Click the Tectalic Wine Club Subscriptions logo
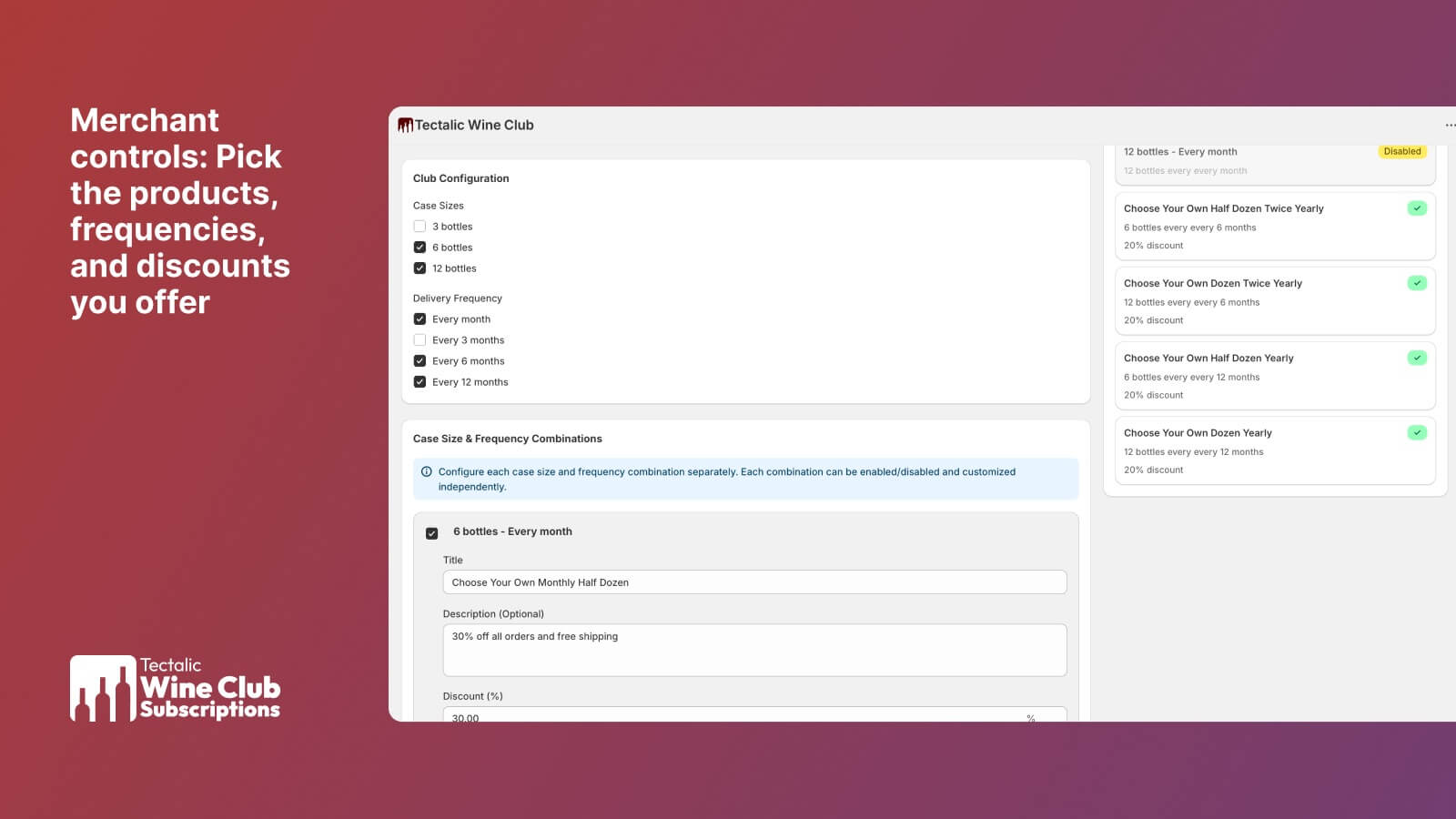 (x=175, y=689)
